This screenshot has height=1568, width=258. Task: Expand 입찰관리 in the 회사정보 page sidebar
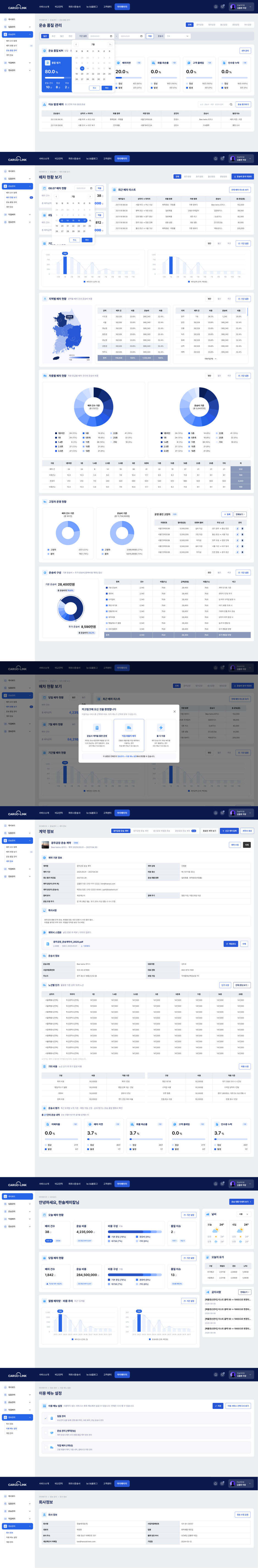[x=17, y=1503]
